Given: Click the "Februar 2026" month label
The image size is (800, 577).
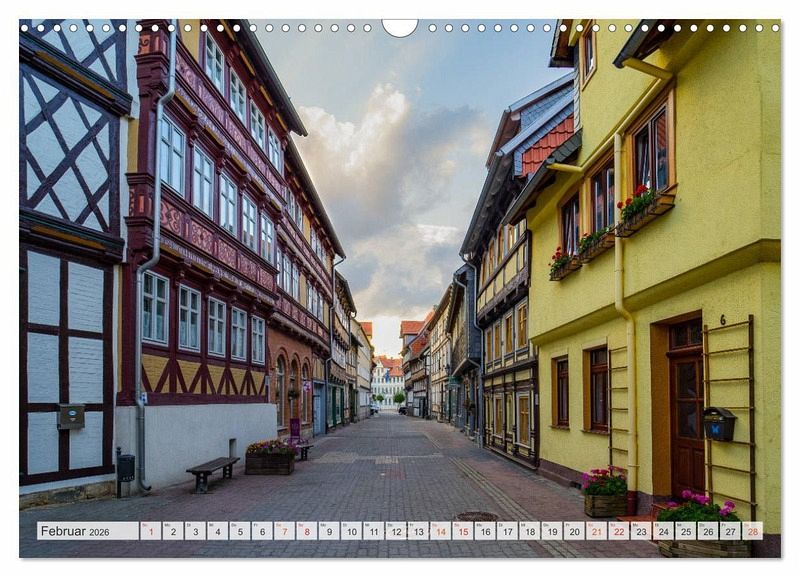Looking at the screenshot, I should coord(75,531).
